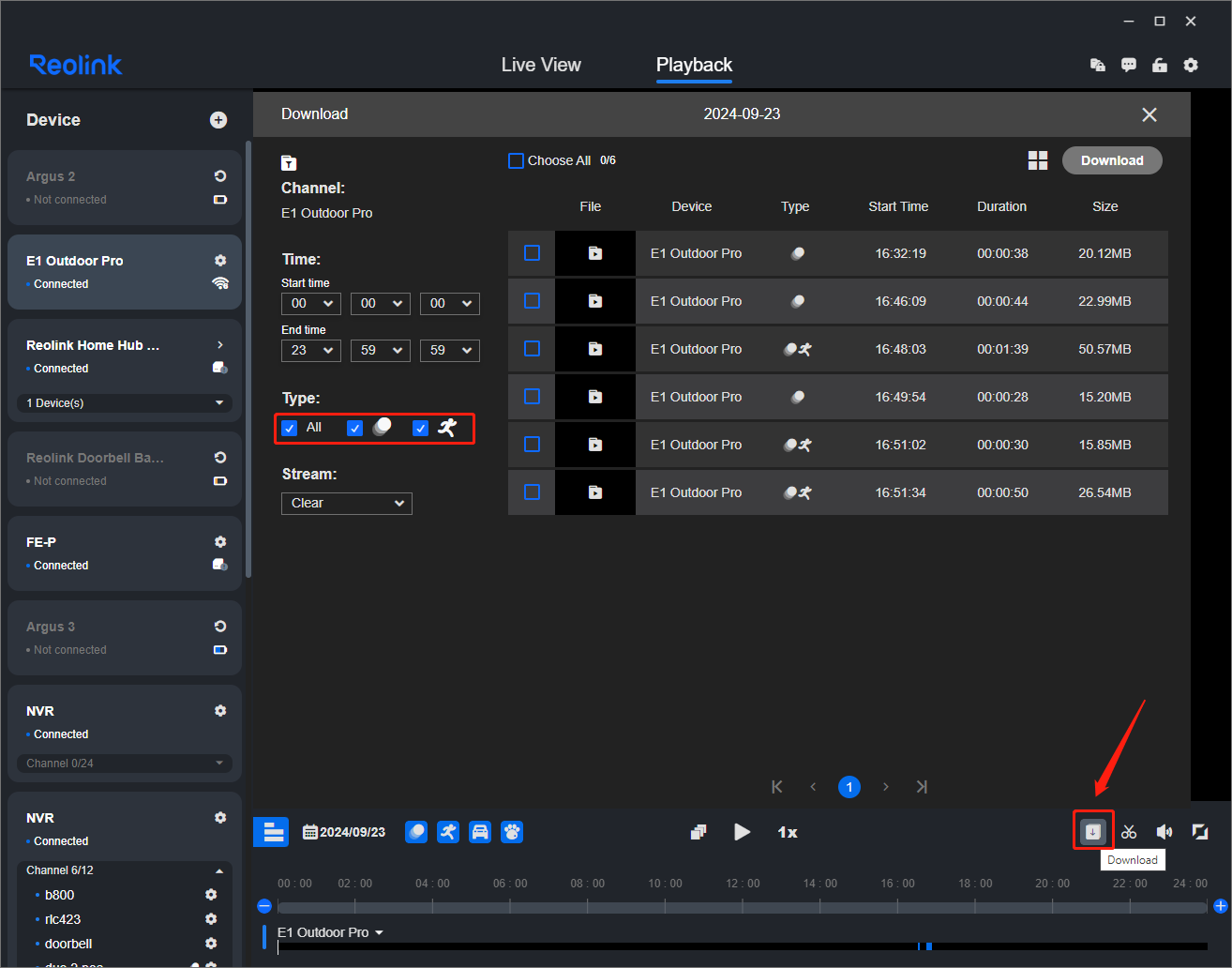Close the Download panel
The height and width of the screenshot is (968, 1232).
click(x=1149, y=114)
